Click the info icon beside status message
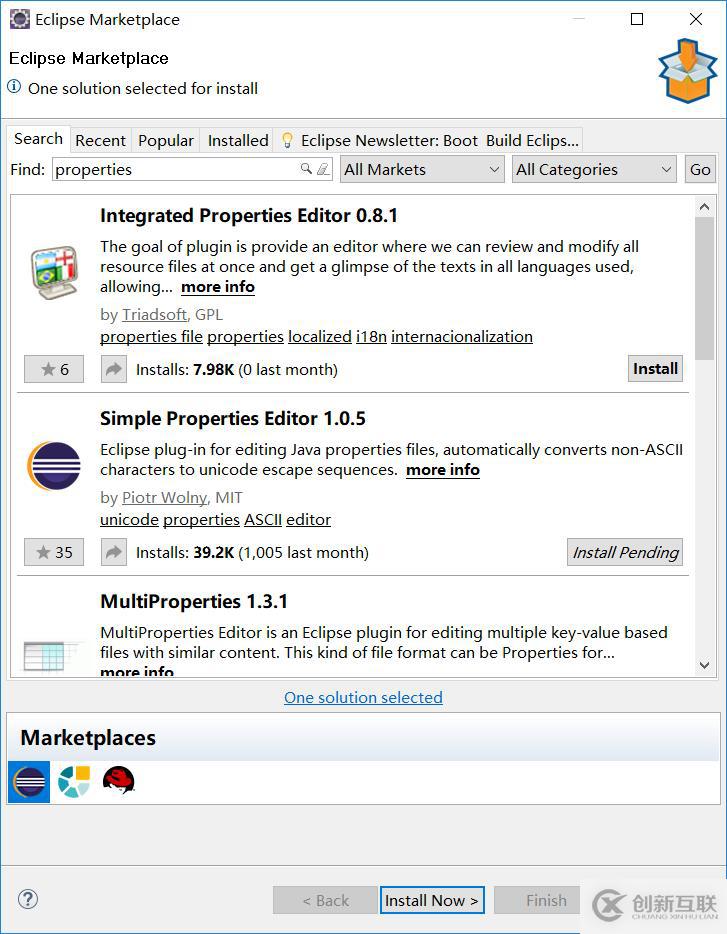Viewport: 727px width, 934px height. pyautogui.click(x=14, y=86)
